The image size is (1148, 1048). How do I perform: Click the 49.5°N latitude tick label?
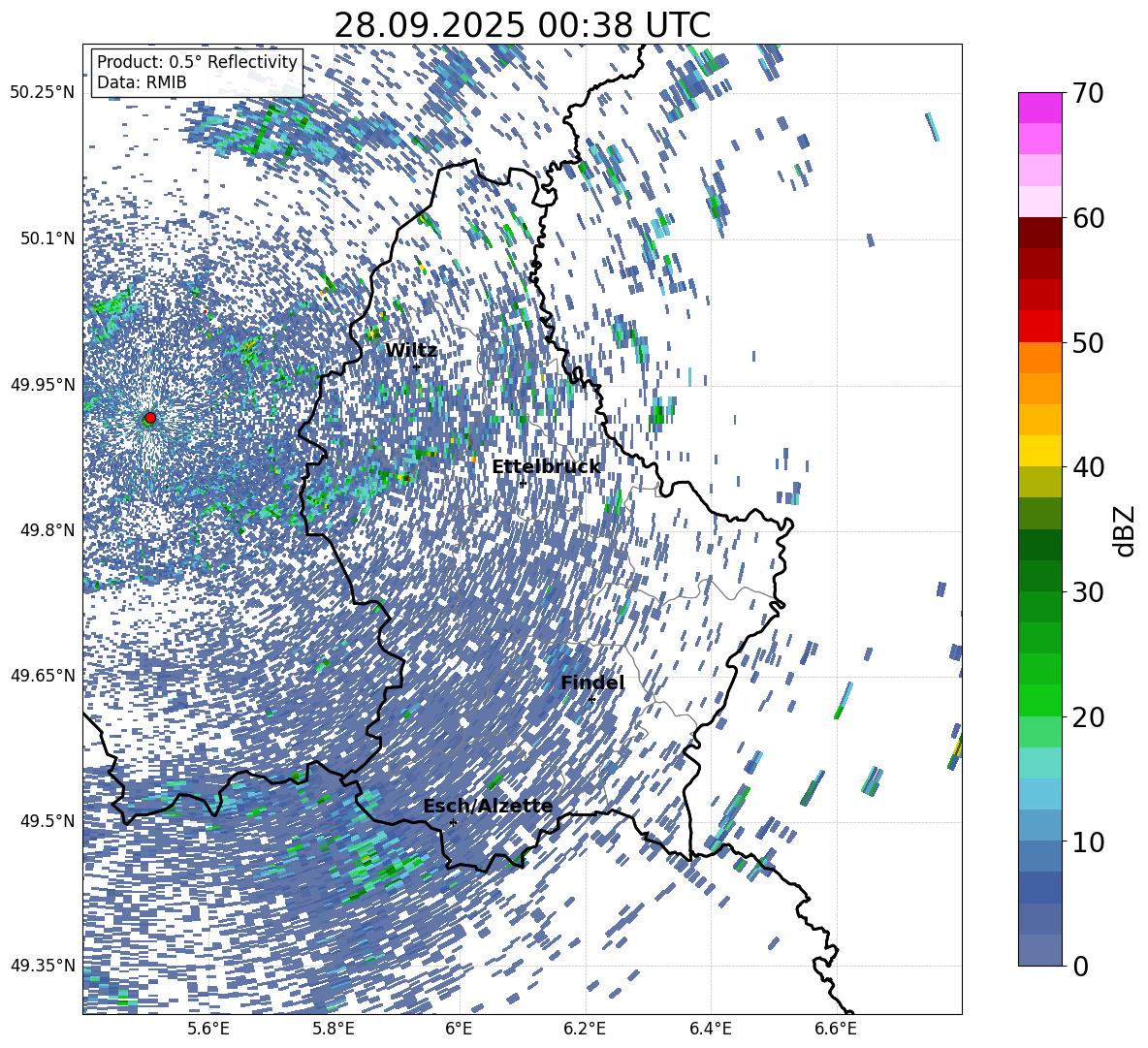point(47,820)
